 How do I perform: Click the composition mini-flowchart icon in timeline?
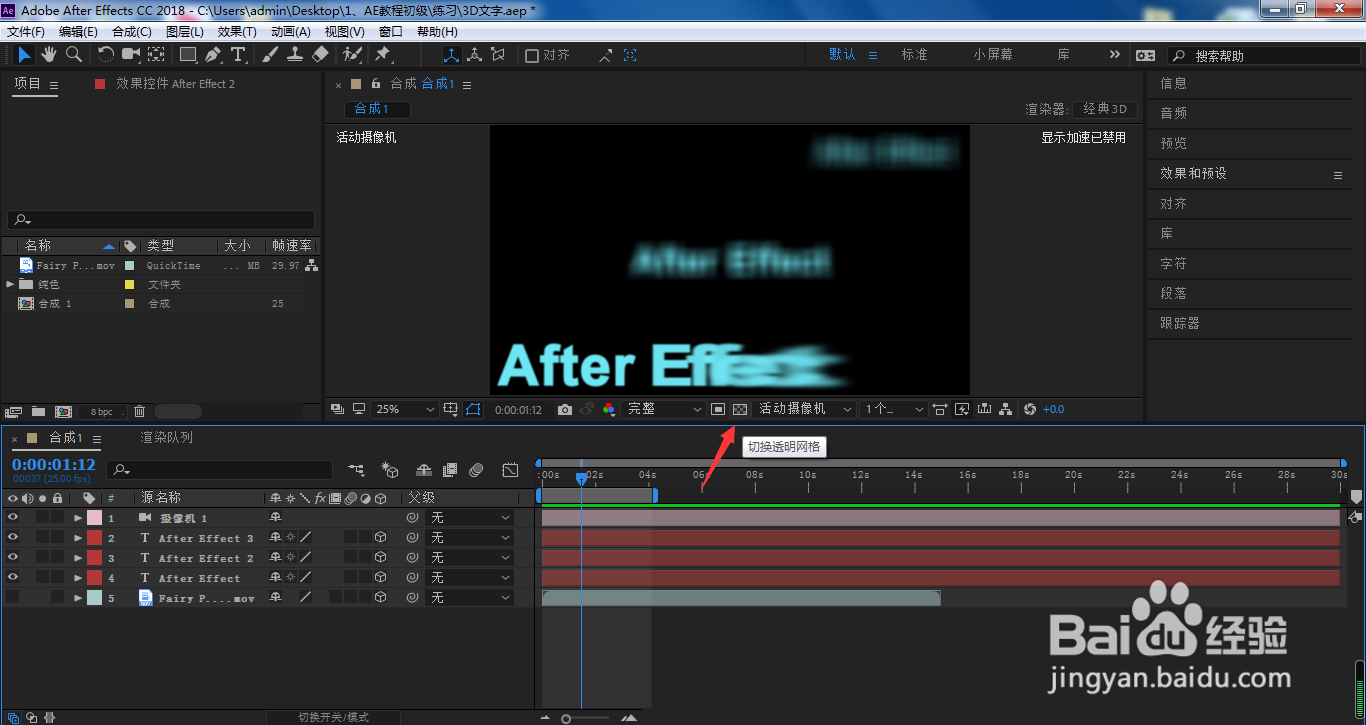[356, 470]
